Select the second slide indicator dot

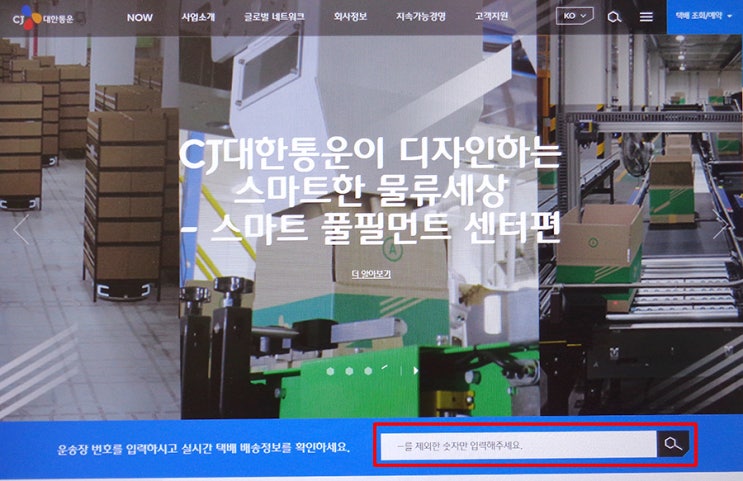(349, 371)
